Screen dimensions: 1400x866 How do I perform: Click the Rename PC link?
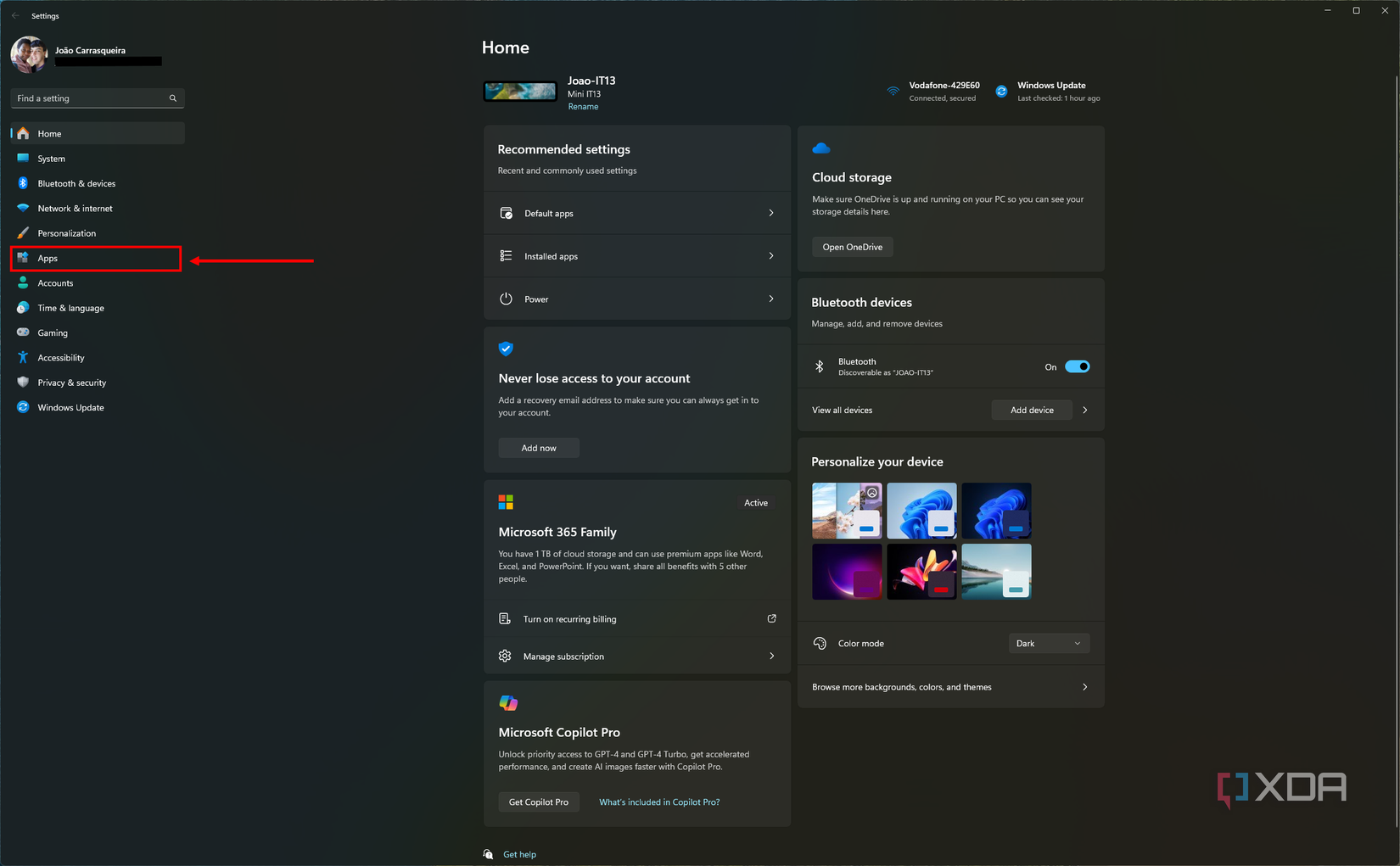point(583,107)
